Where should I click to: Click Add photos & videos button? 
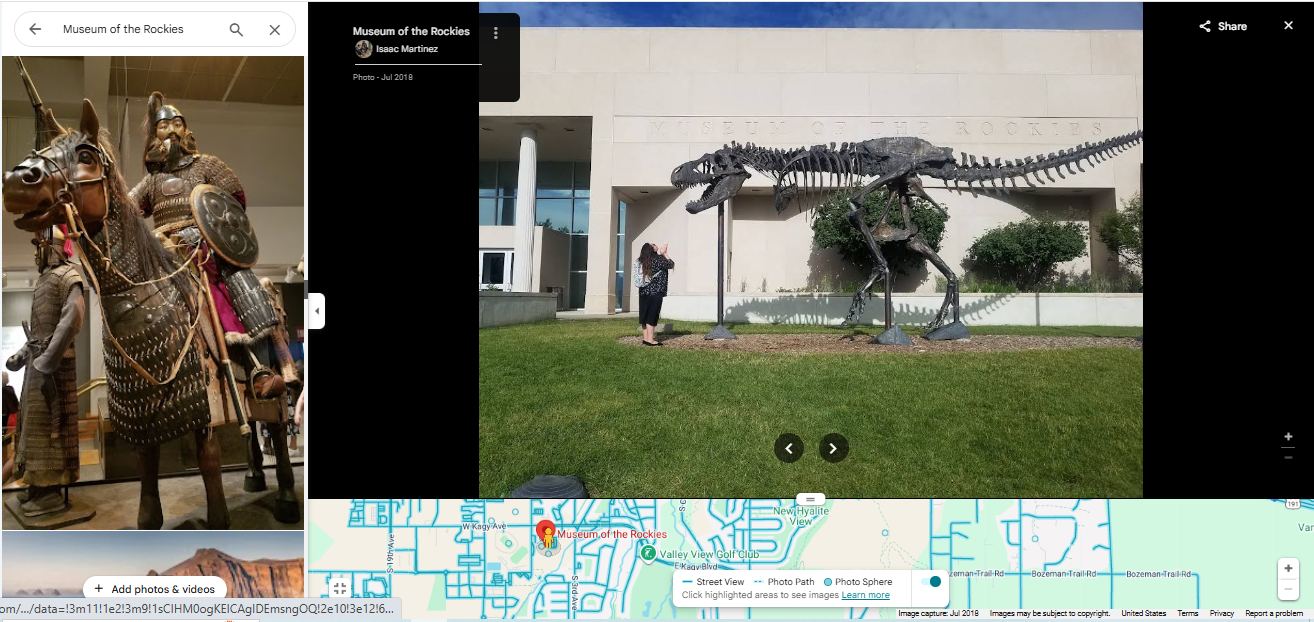click(155, 589)
